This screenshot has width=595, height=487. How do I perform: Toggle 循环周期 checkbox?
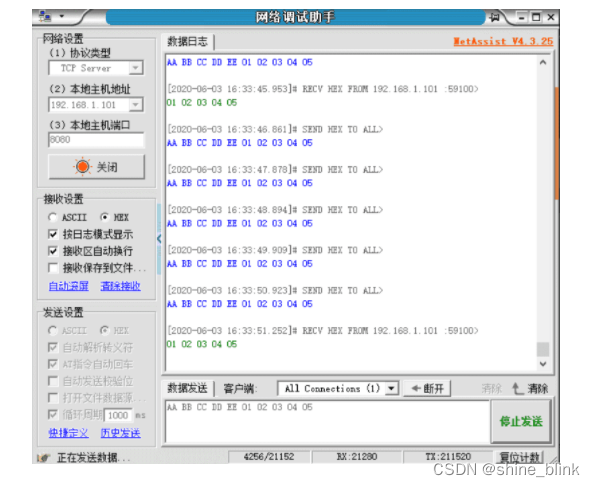(53, 415)
